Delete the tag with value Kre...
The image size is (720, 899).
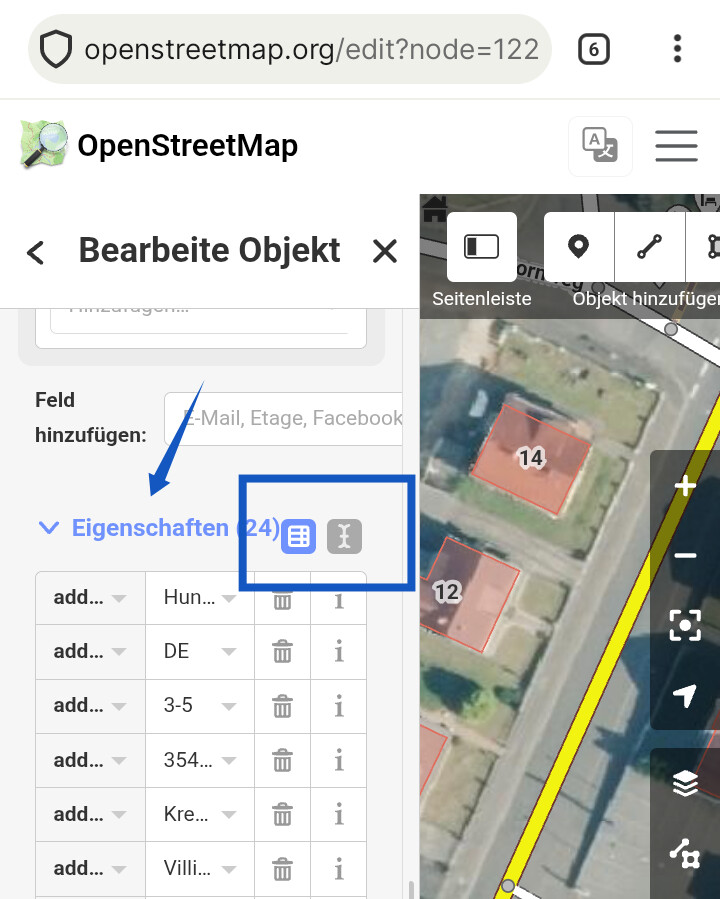pos(282,815)
